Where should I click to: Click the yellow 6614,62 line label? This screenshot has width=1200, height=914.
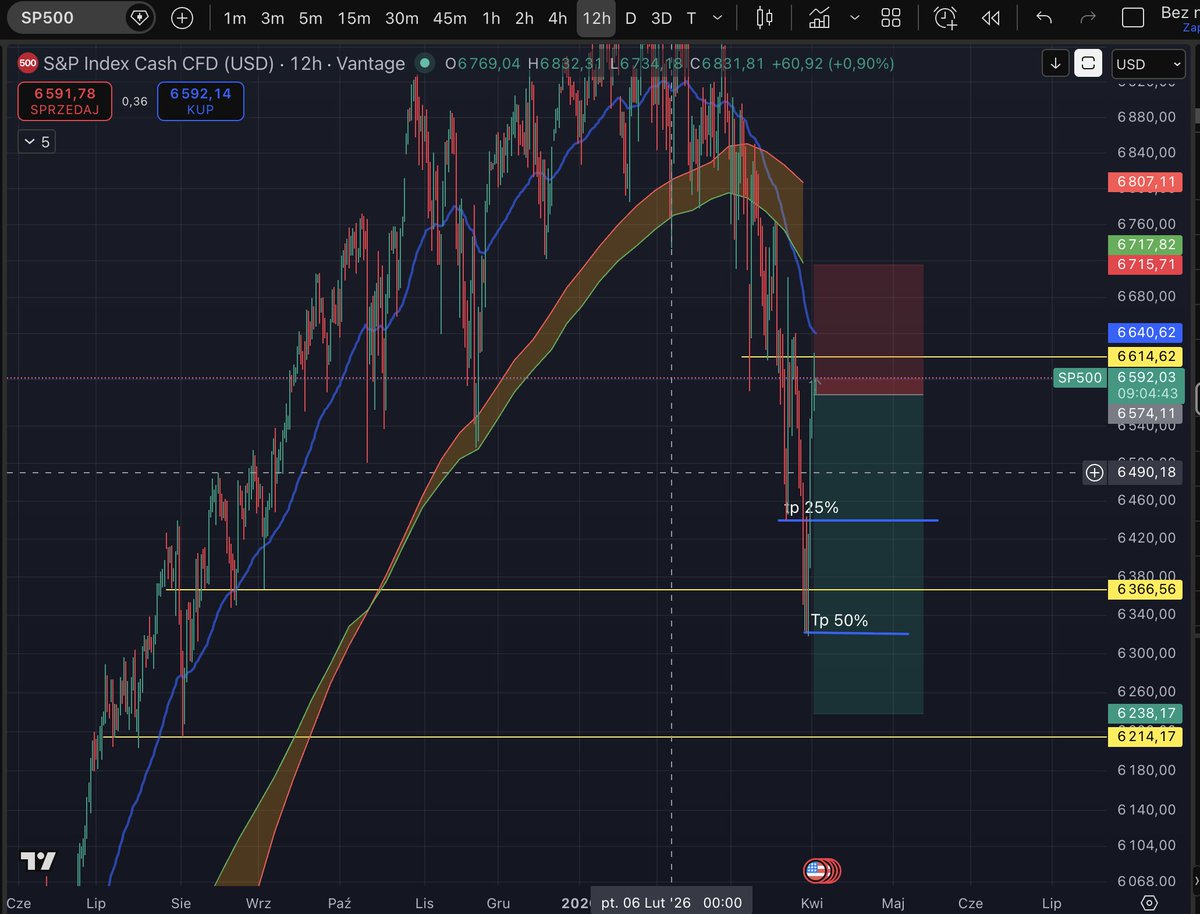(1147, 357)
